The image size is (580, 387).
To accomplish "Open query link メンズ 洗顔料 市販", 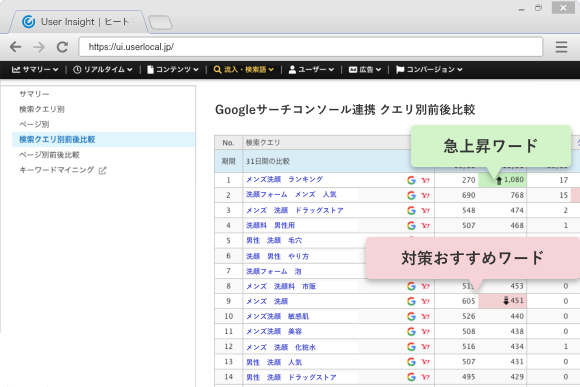I will tap(281, 286).
